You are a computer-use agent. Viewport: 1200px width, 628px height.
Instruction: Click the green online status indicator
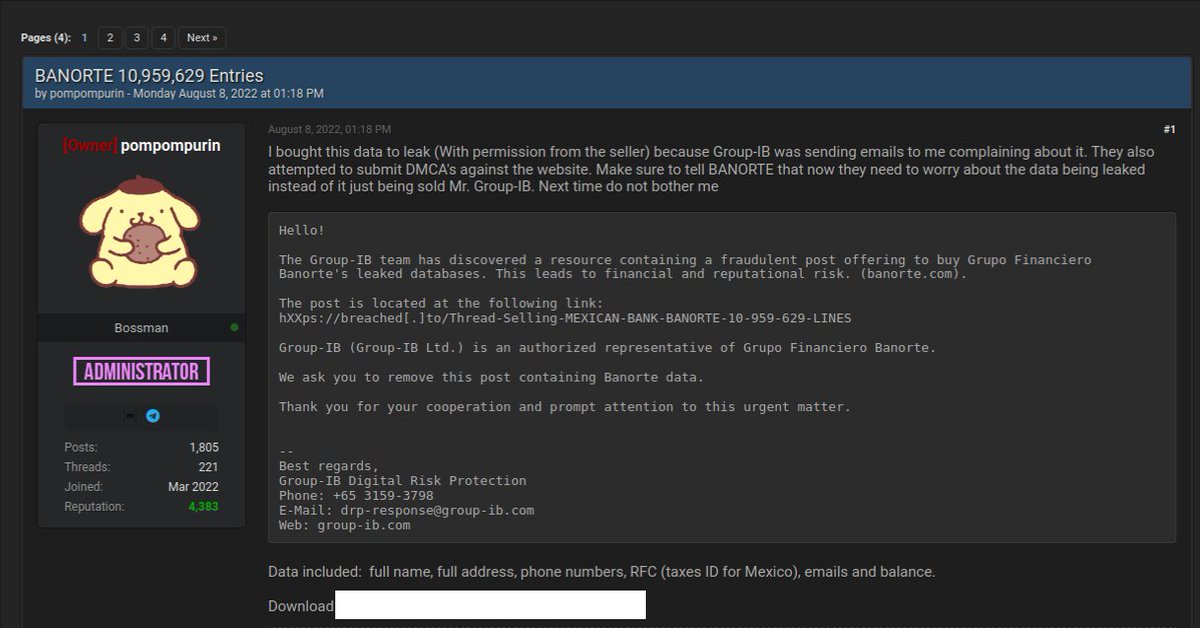click(x=234, y=327)
